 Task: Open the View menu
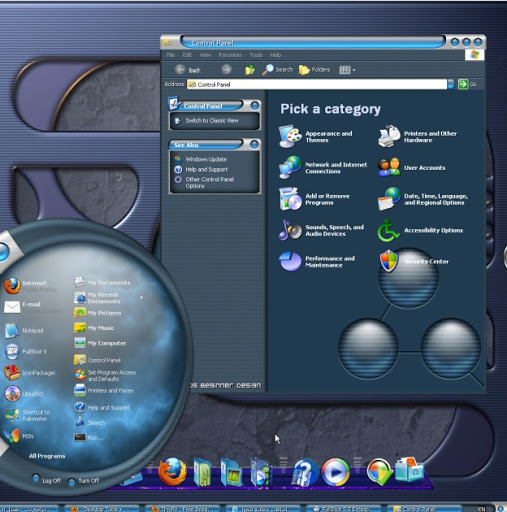tap(205, 55)
